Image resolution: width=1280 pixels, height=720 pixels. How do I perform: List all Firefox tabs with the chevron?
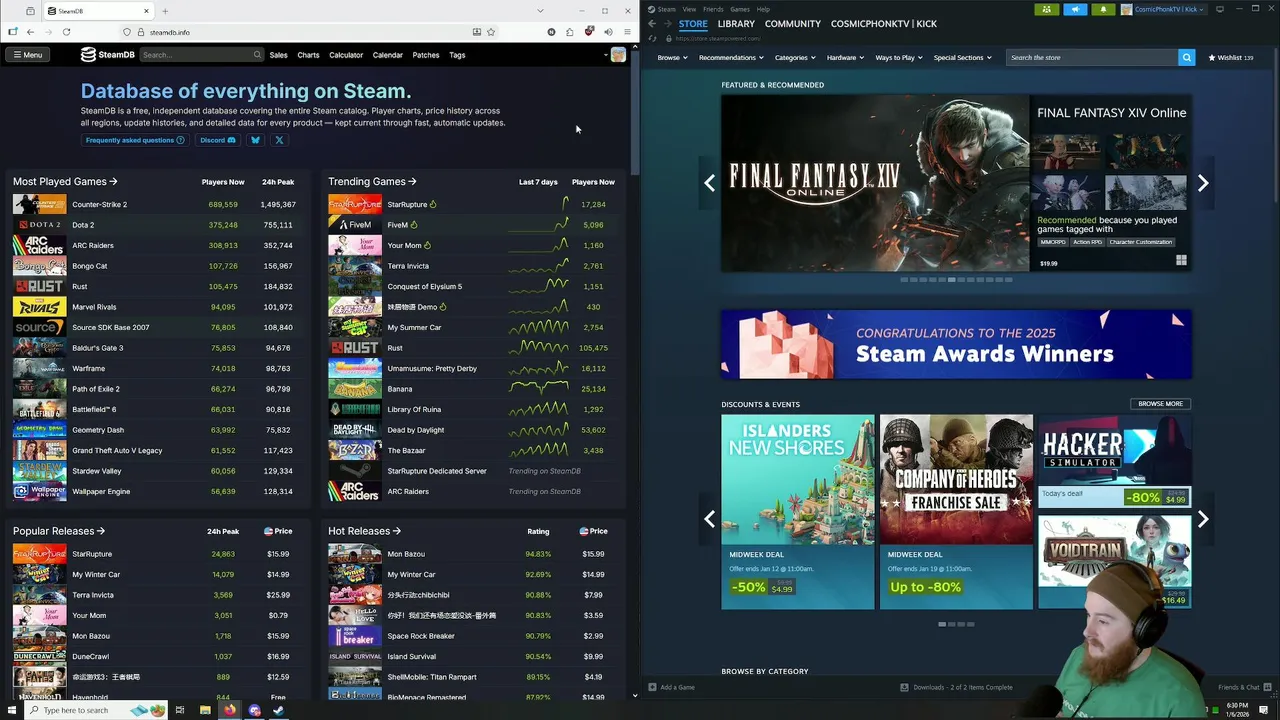pyautogui.click(x=540, y=11)
